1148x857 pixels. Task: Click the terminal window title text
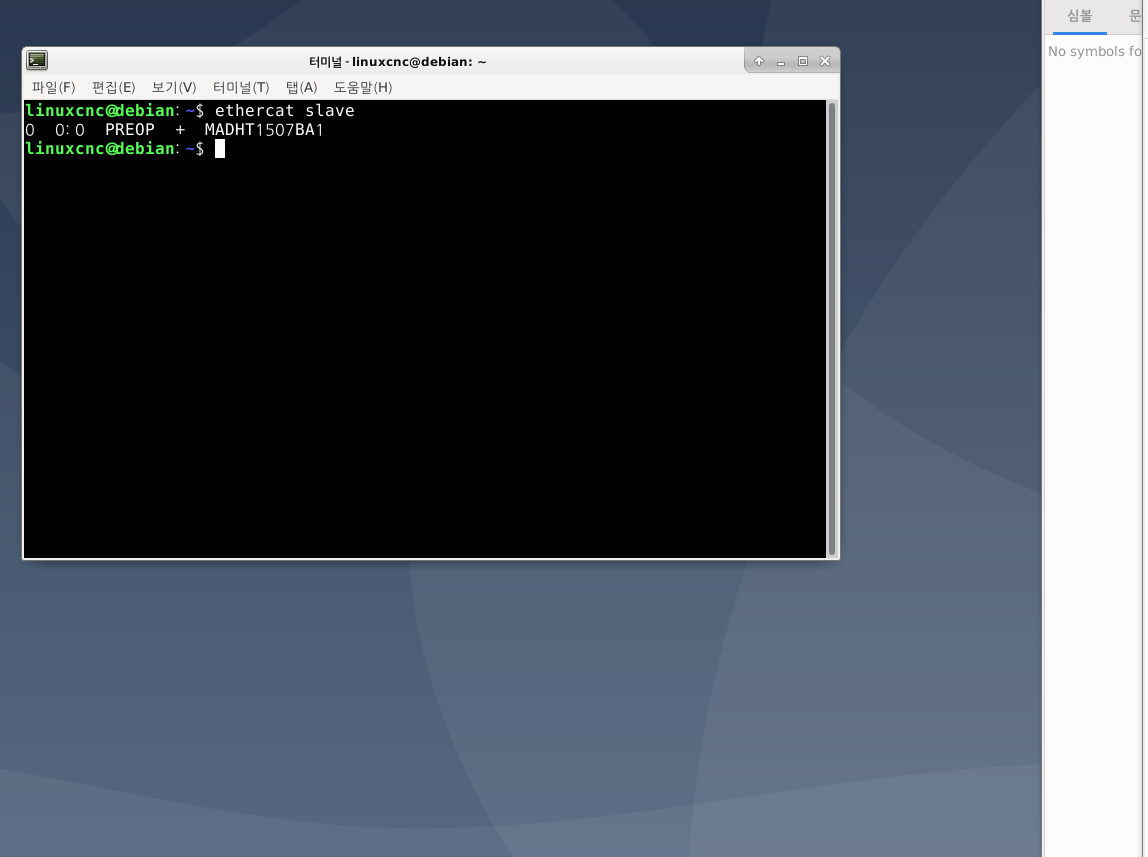pos(398,61)
